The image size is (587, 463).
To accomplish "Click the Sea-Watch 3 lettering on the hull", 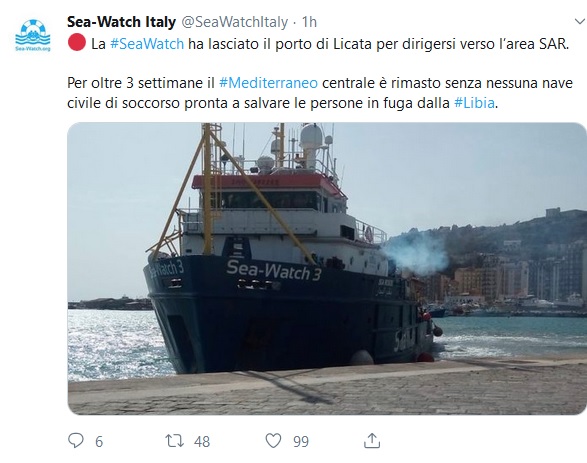I will (274, 270).
